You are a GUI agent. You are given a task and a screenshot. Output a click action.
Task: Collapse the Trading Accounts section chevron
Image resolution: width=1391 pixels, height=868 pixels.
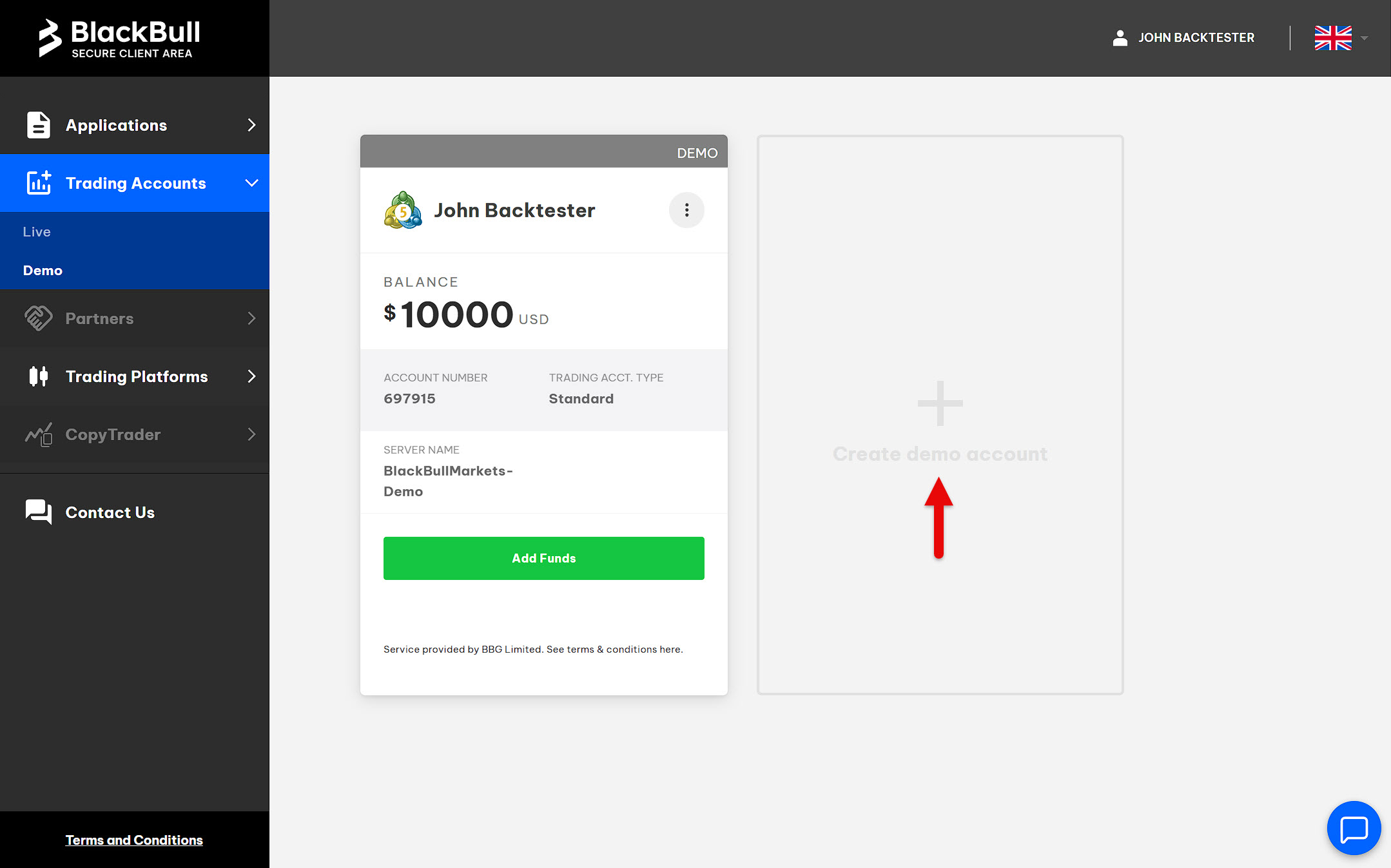[251, 183]
